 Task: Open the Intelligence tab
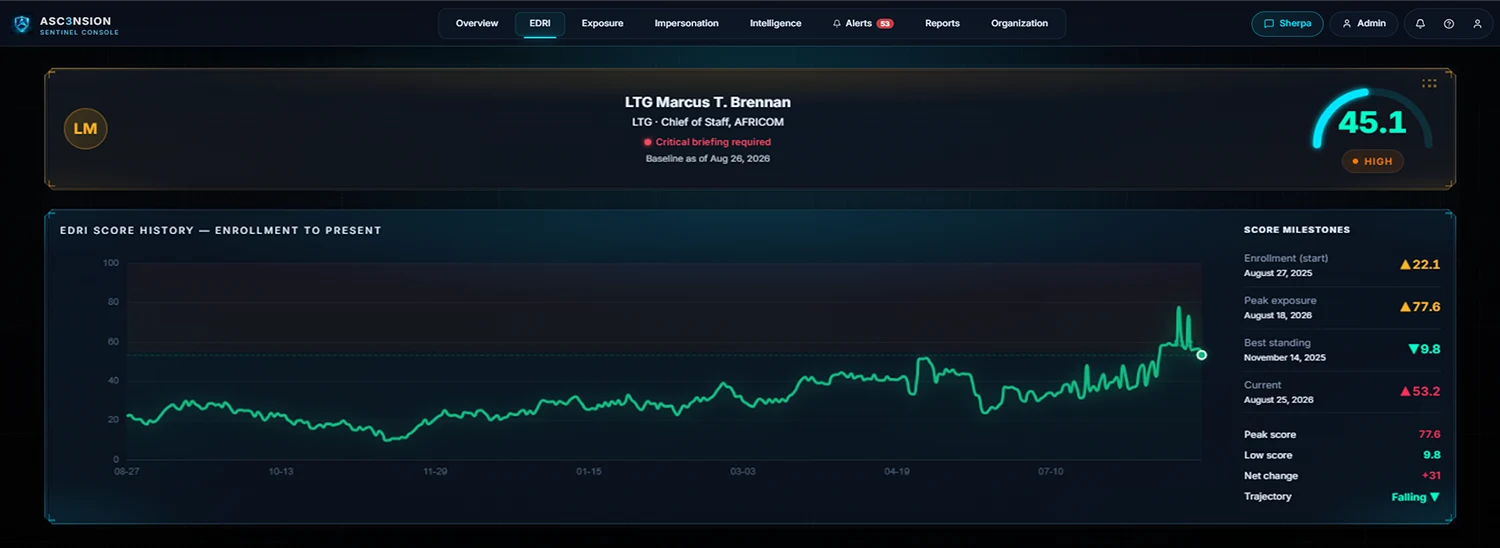(x=775, y=24)
